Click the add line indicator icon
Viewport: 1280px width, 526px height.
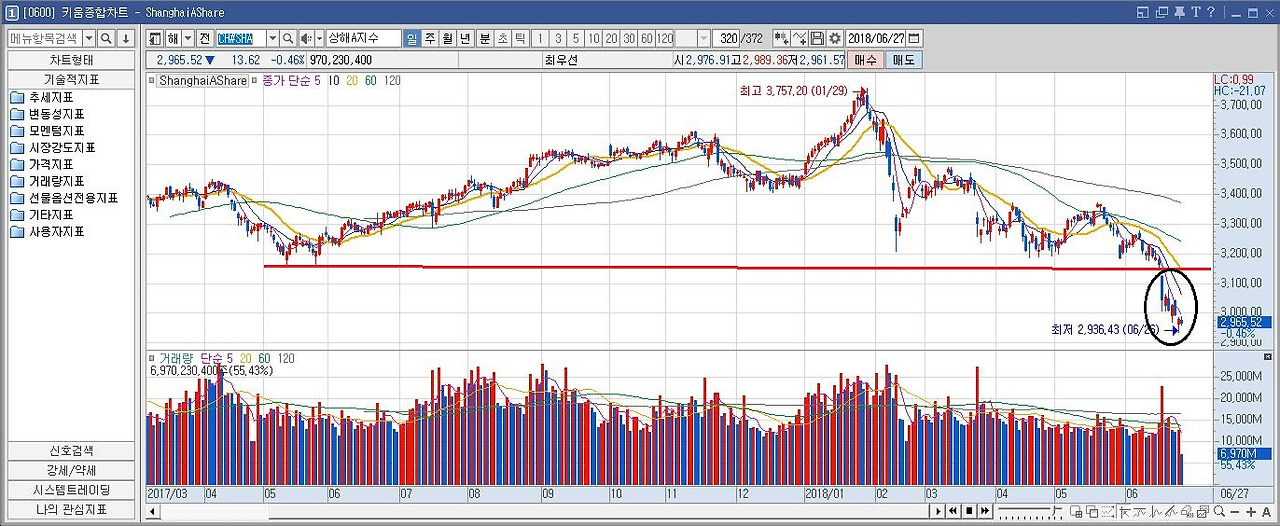(x=800, y=38)
